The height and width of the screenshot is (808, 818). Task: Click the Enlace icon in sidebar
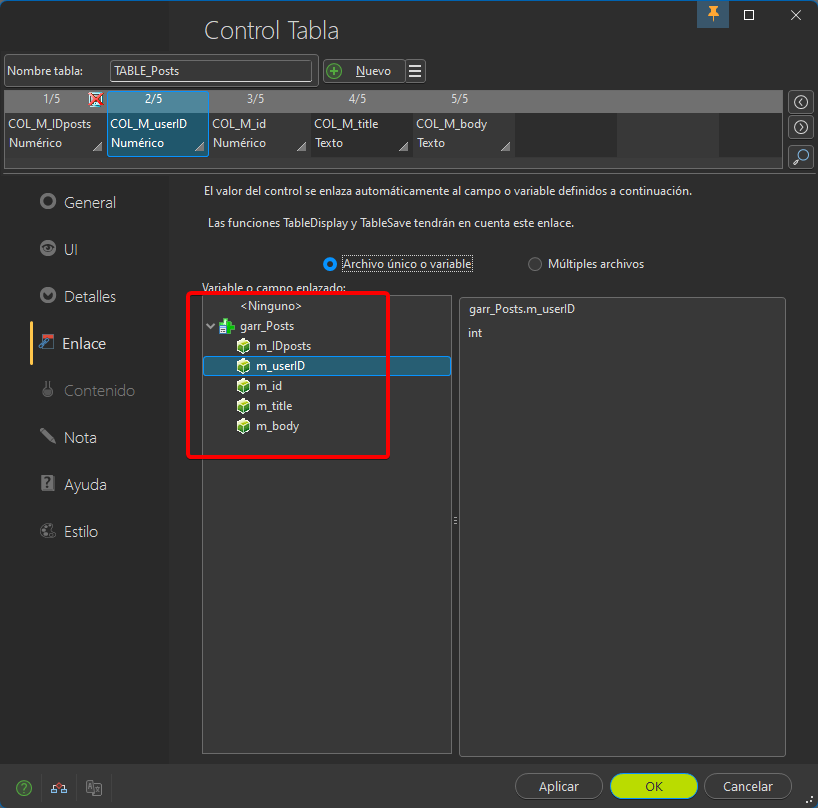[47, 342]
